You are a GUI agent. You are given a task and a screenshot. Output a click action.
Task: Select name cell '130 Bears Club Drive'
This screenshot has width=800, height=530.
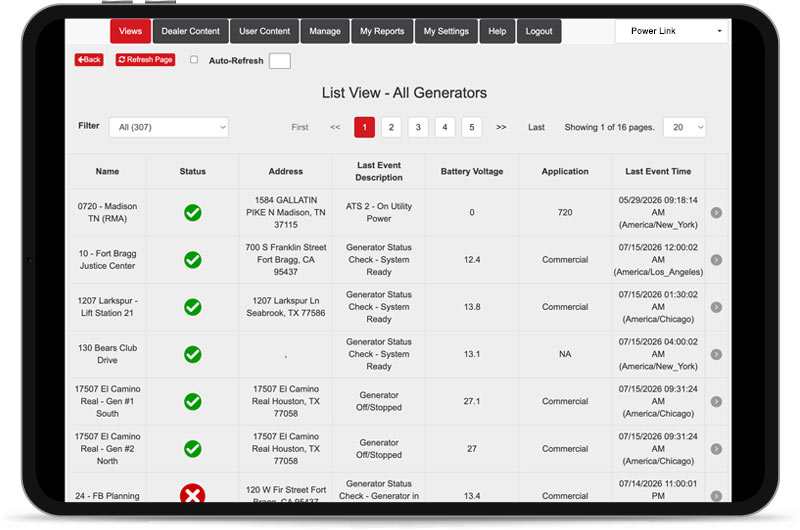[x=107, y=354]
